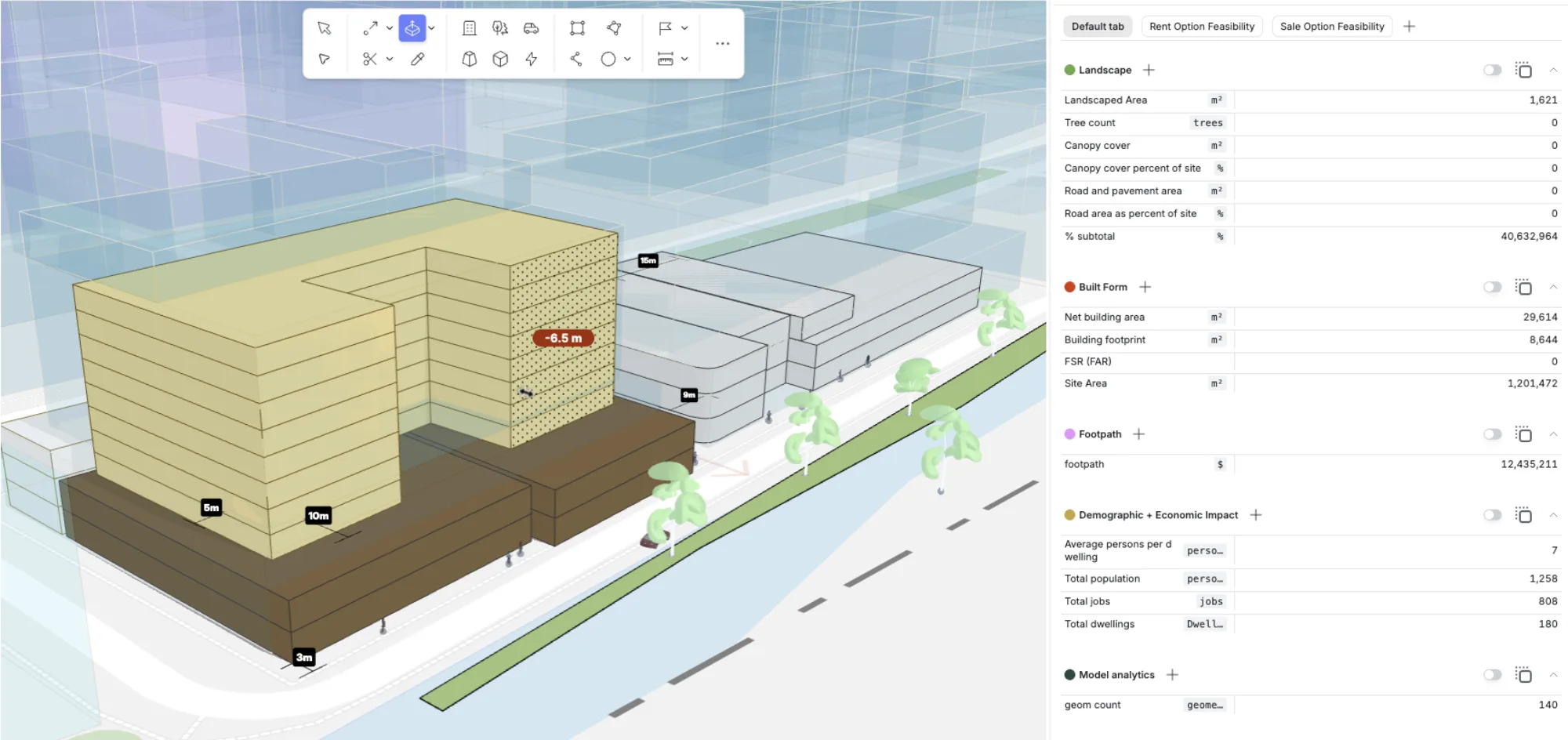1568x740 pixels.
Task: Choose the line move/transform tool
Action: (371, 28)
